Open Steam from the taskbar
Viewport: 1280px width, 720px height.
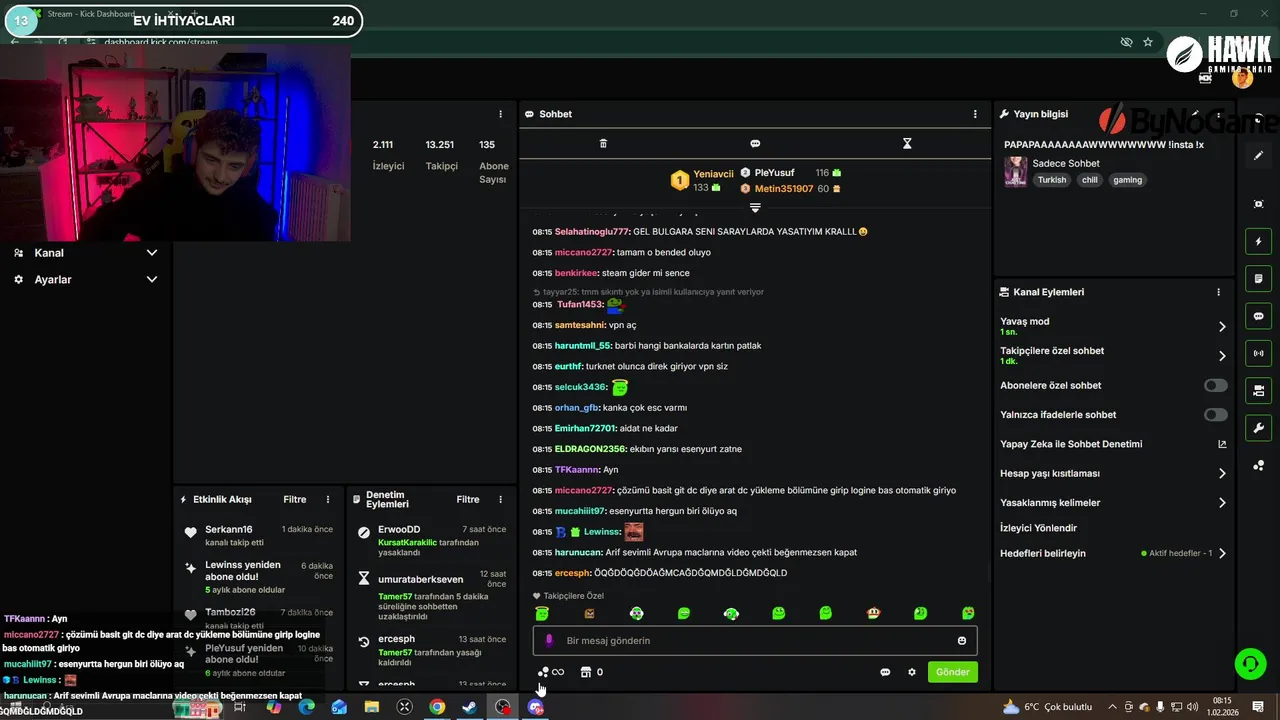(469, 707)
